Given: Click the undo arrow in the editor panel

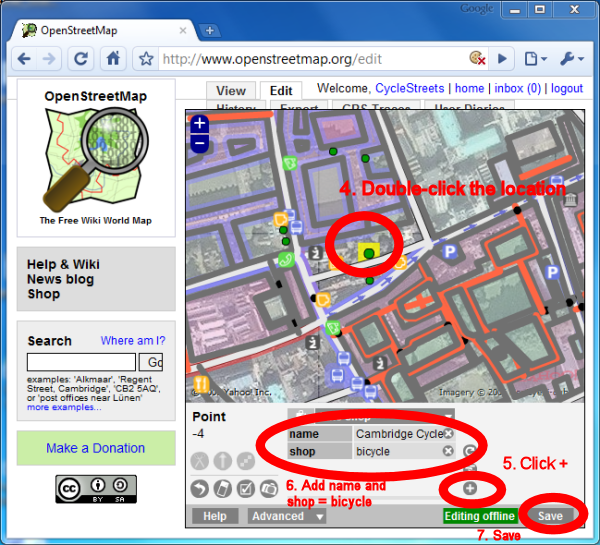Looking at the screenshot, I should [x=199, y=489].
